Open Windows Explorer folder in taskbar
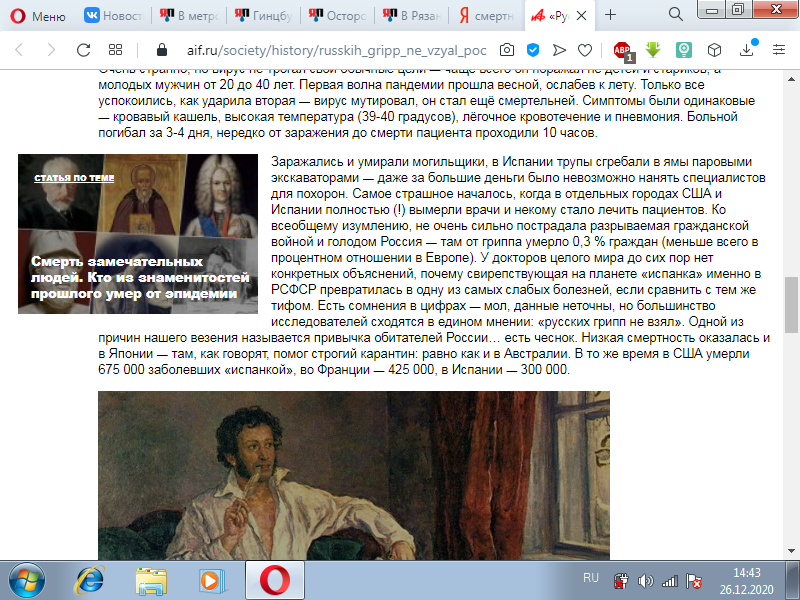 click(151, 581)
